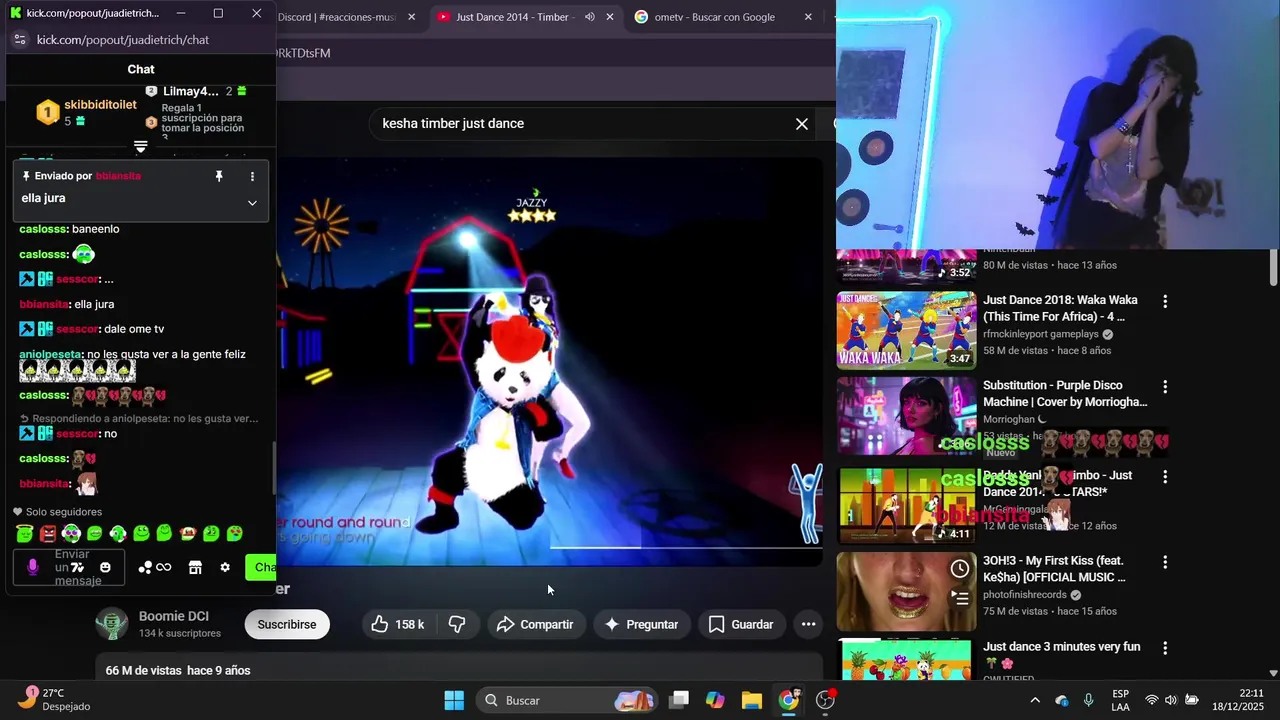Click the Compartir share button
This screenshot has width=1280, height=720.
click(x=535, y=624)
